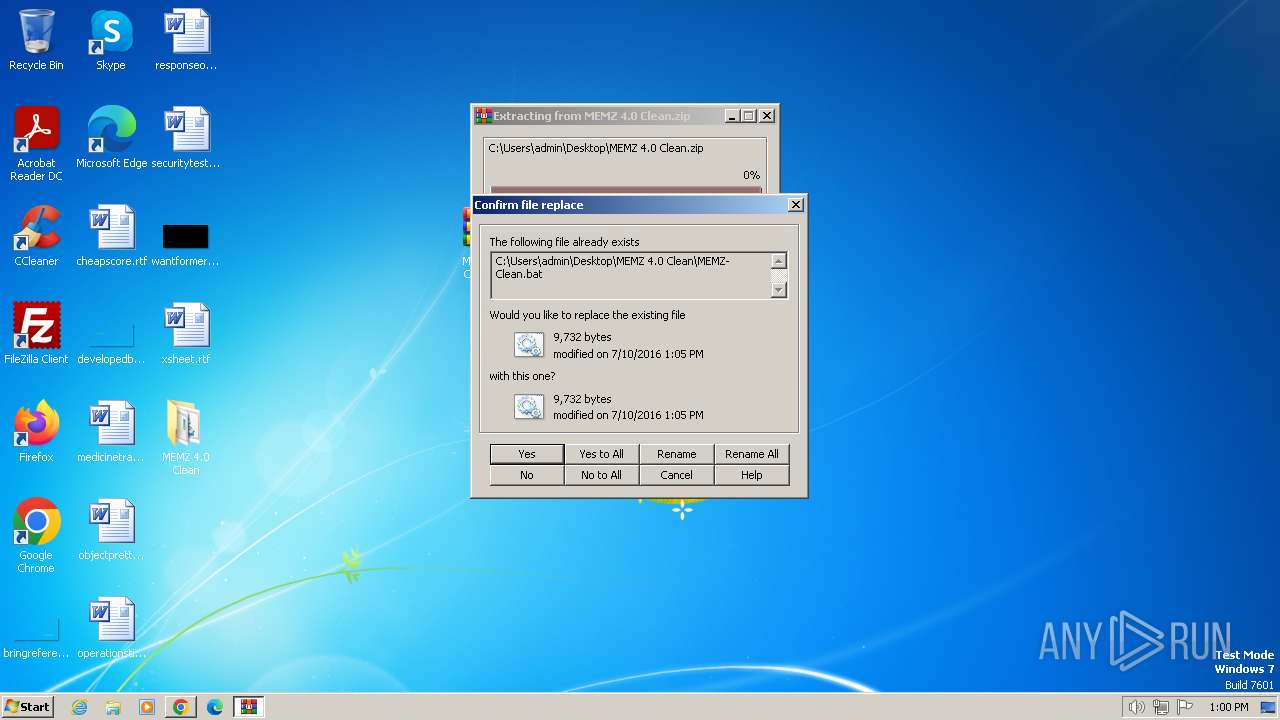Click the file path text field
The width and height of the screenshot is (1280, 720).
[x=630, y=275]
